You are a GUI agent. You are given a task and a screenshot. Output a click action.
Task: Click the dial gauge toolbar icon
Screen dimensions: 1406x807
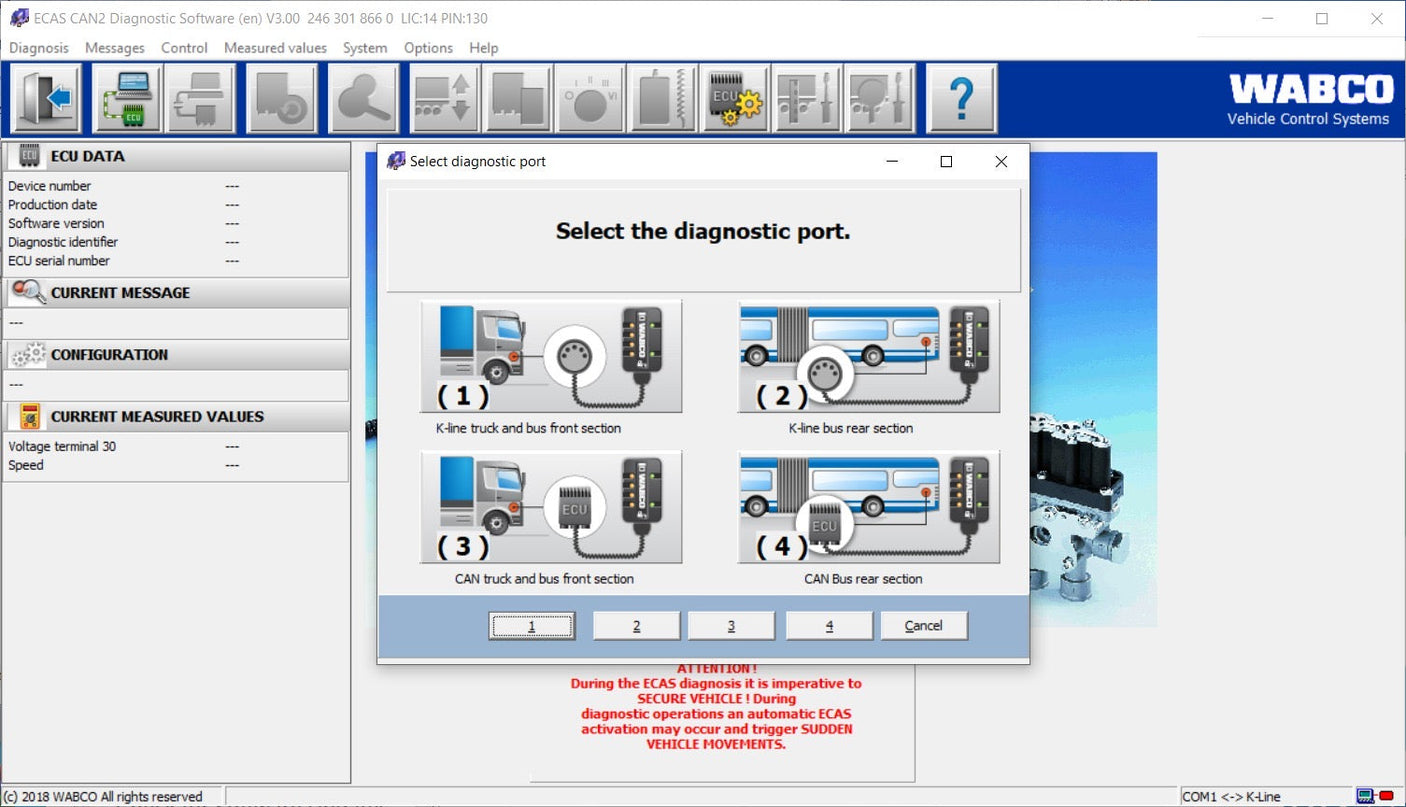pyautogui.click(x=589, y=97)
